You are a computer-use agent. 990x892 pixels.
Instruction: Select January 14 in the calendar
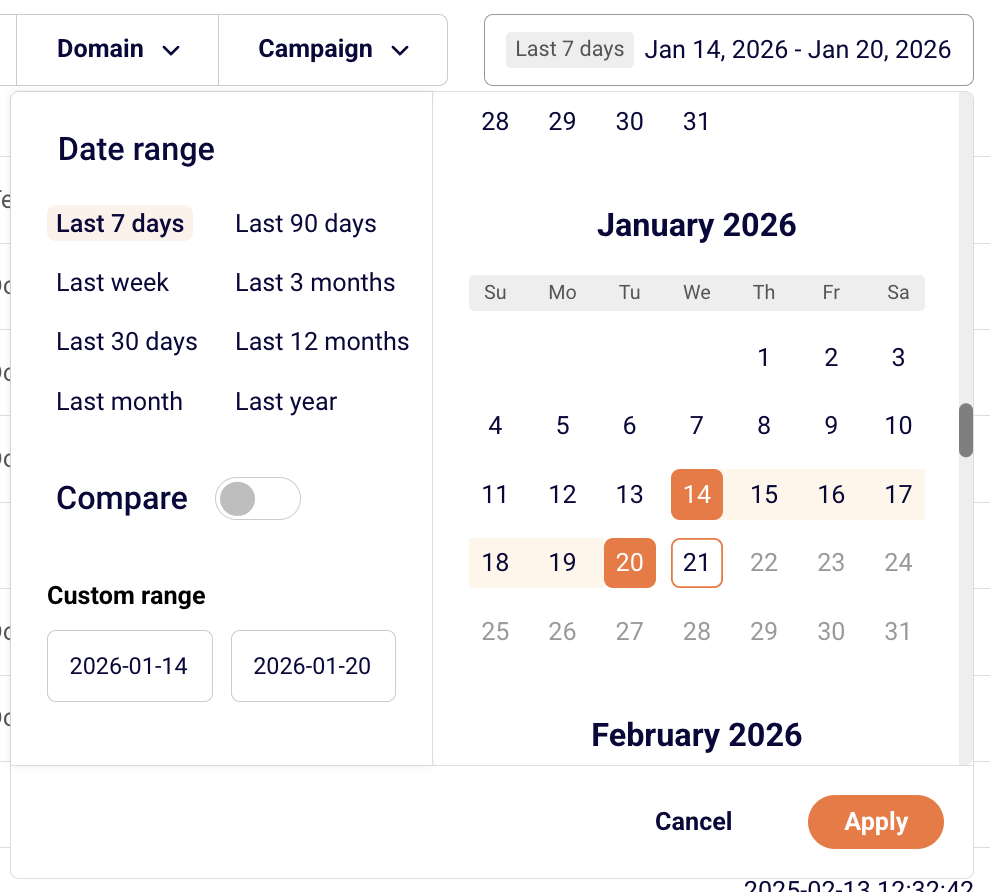point(697,494)
